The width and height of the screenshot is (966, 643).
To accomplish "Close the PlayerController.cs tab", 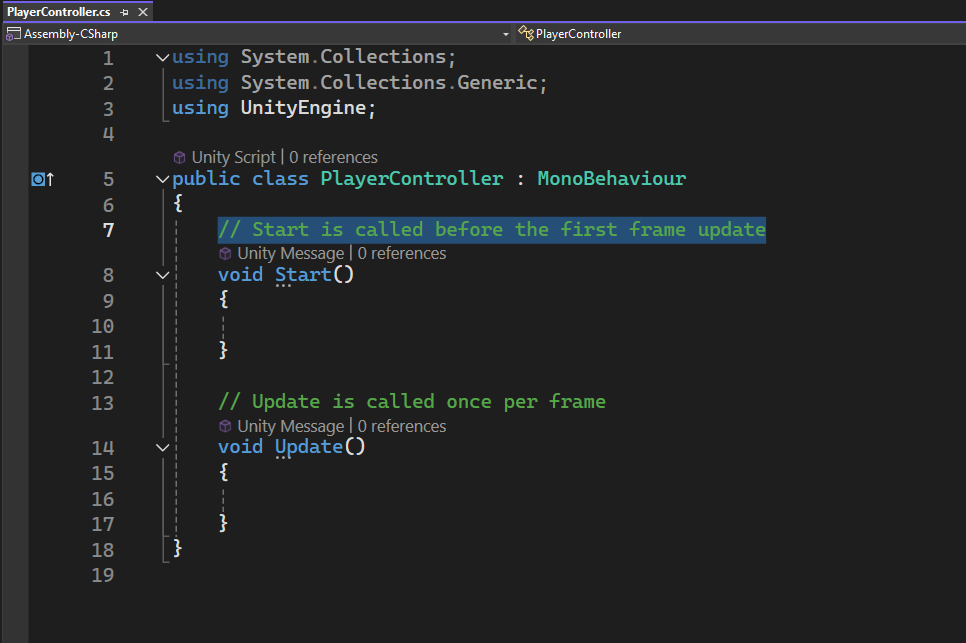I will (142, 12).
